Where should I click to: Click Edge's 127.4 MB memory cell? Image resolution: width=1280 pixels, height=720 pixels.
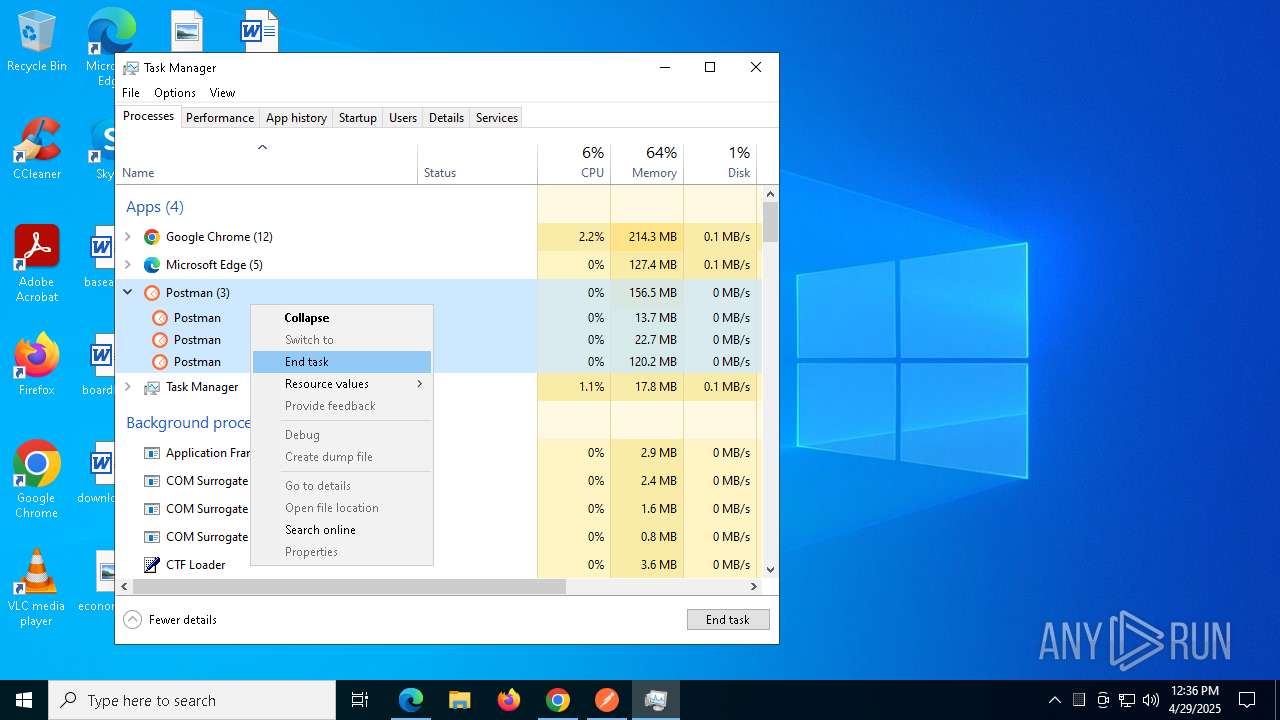[647, 265]
